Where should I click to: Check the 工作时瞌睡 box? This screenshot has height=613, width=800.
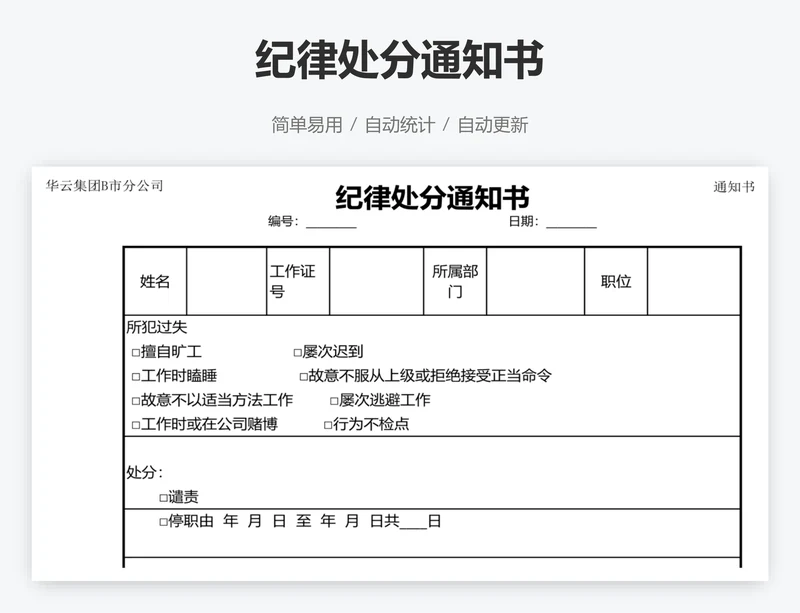[136, 377]
